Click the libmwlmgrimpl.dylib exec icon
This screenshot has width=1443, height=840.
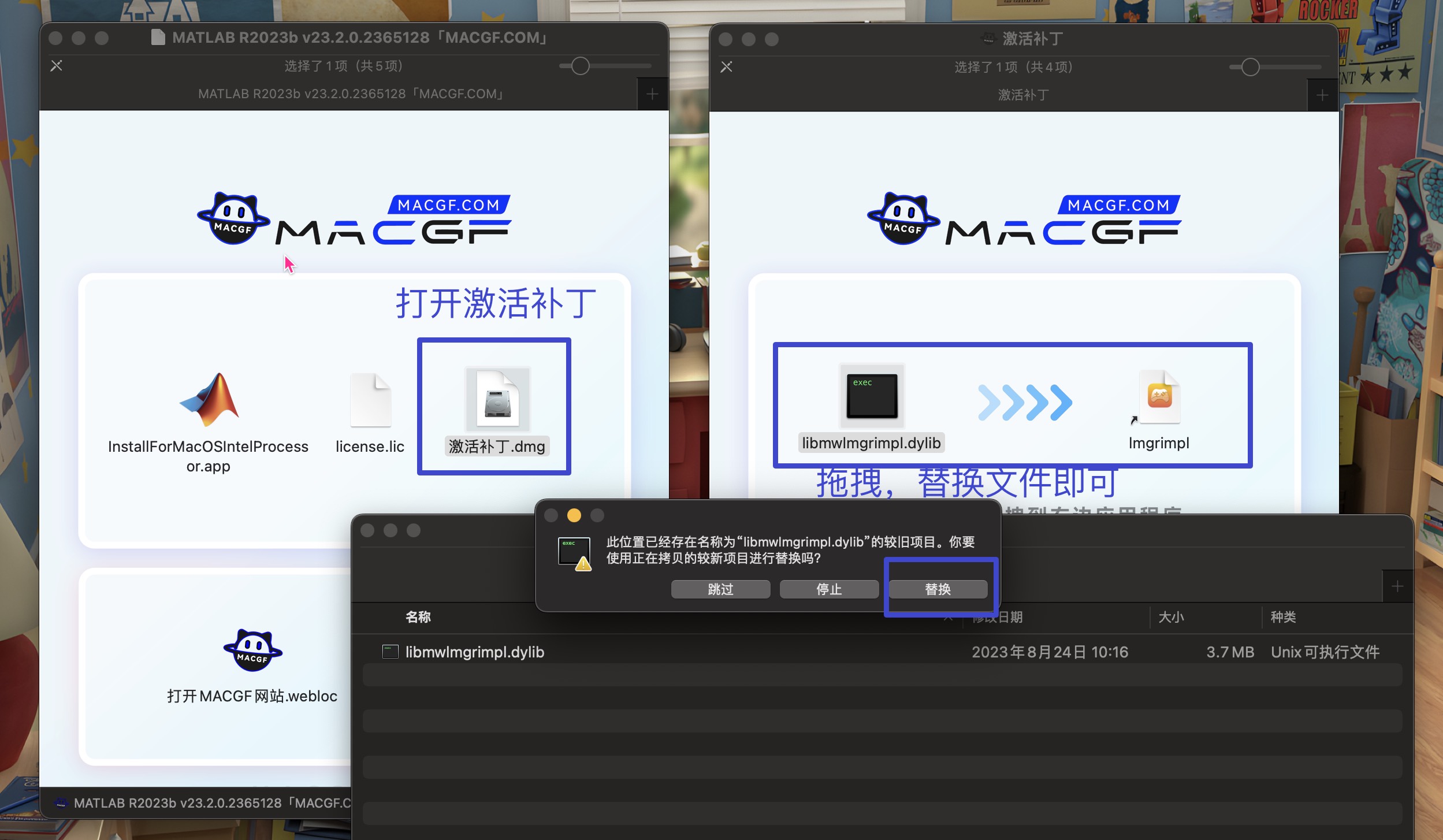click(x=871, y=397)
